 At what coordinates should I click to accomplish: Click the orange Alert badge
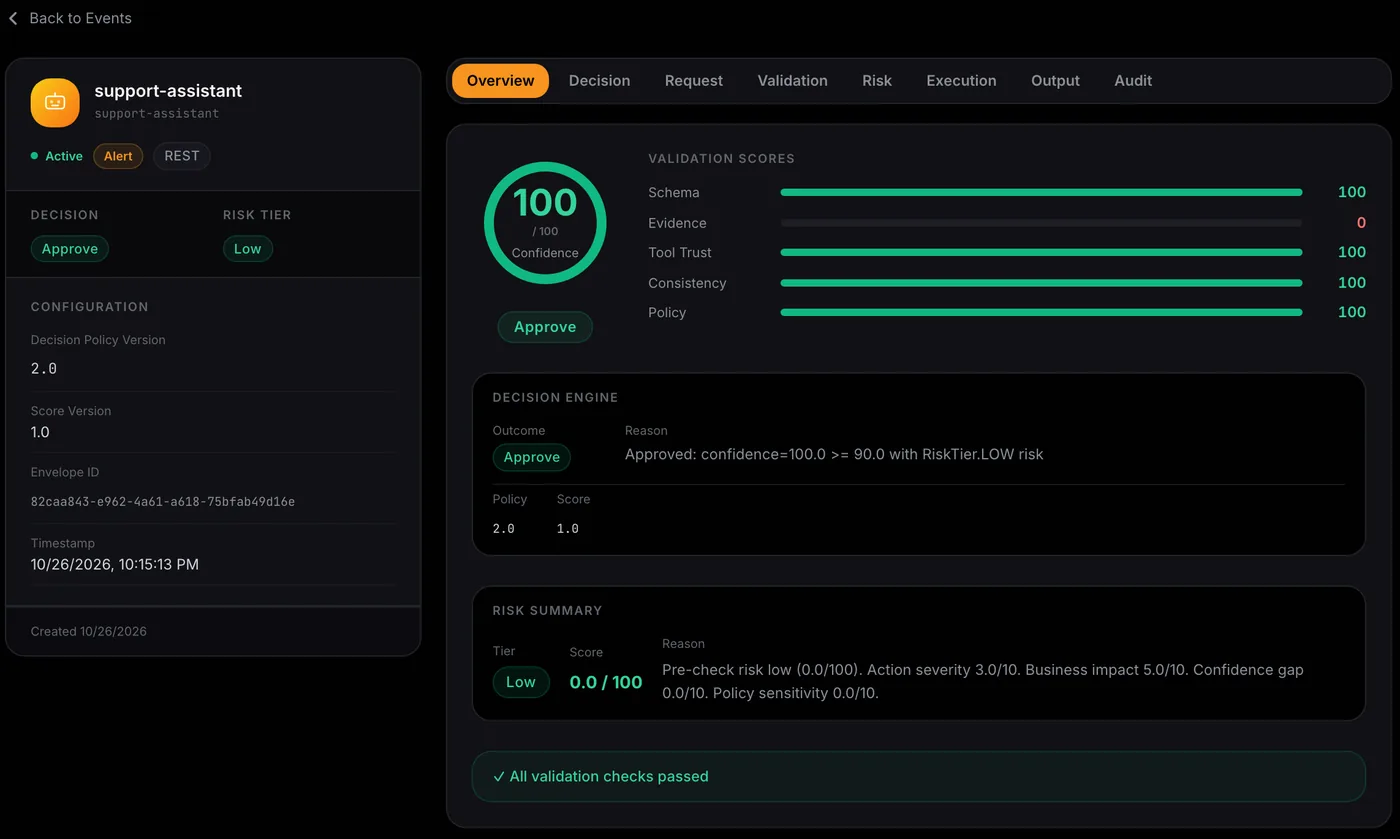click(118, 156)
